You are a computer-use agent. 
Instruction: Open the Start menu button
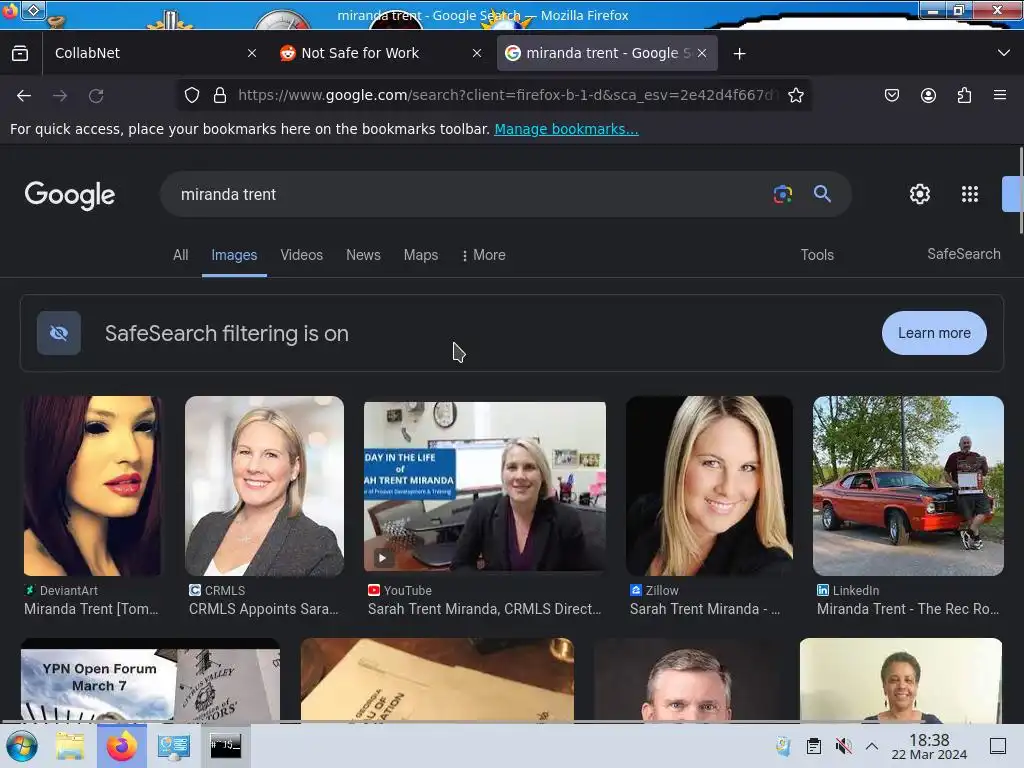[x=22, y=746]
